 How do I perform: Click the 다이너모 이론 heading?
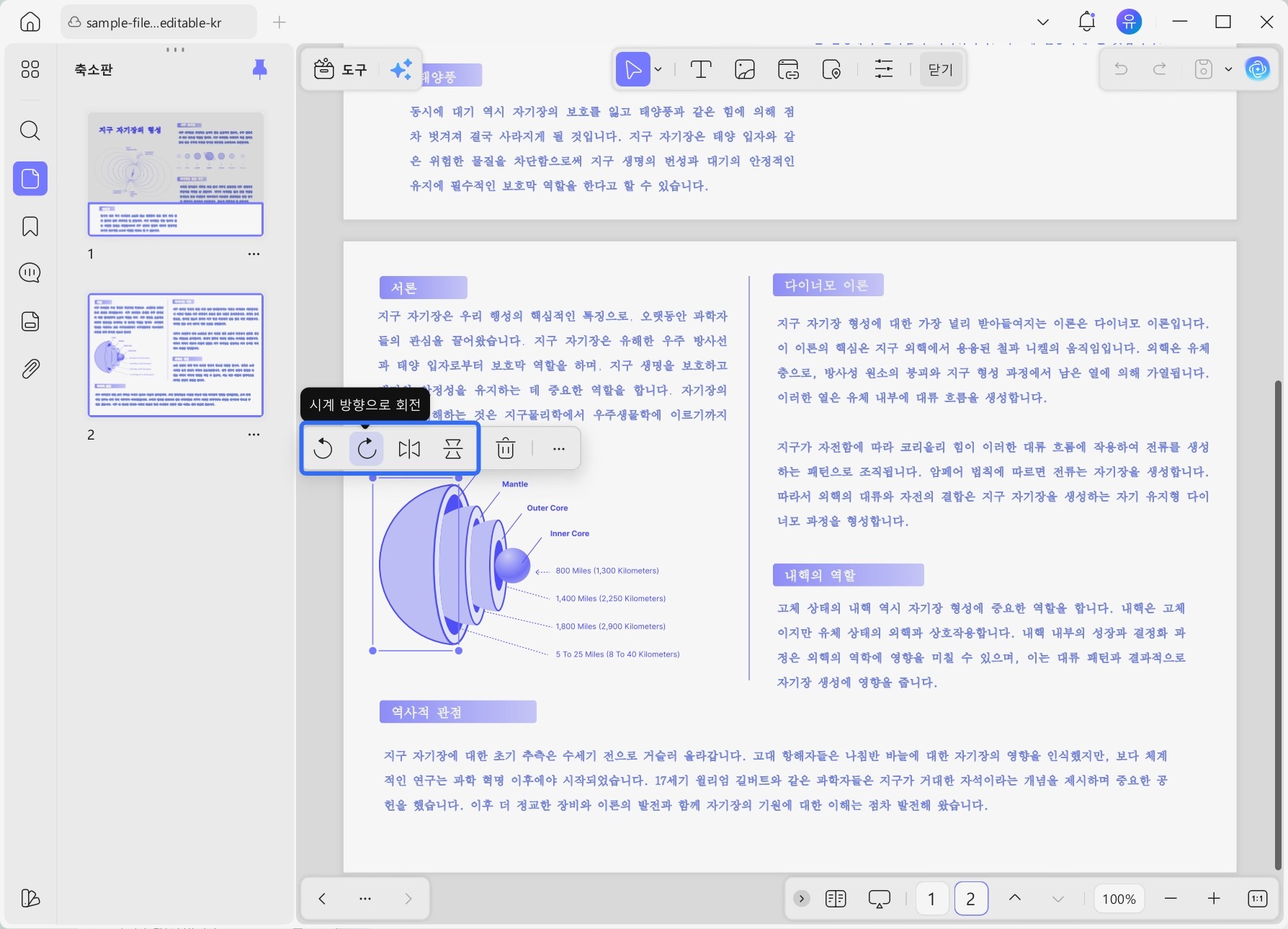828,285
